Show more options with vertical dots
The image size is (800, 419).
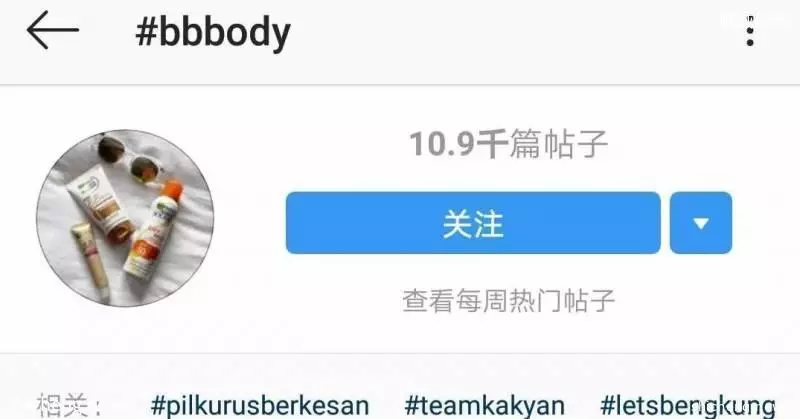[x=749, y=31]
